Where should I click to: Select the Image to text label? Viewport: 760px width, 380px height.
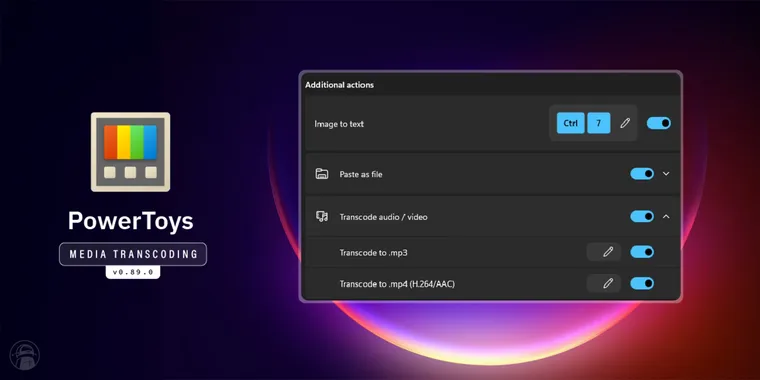339,124
